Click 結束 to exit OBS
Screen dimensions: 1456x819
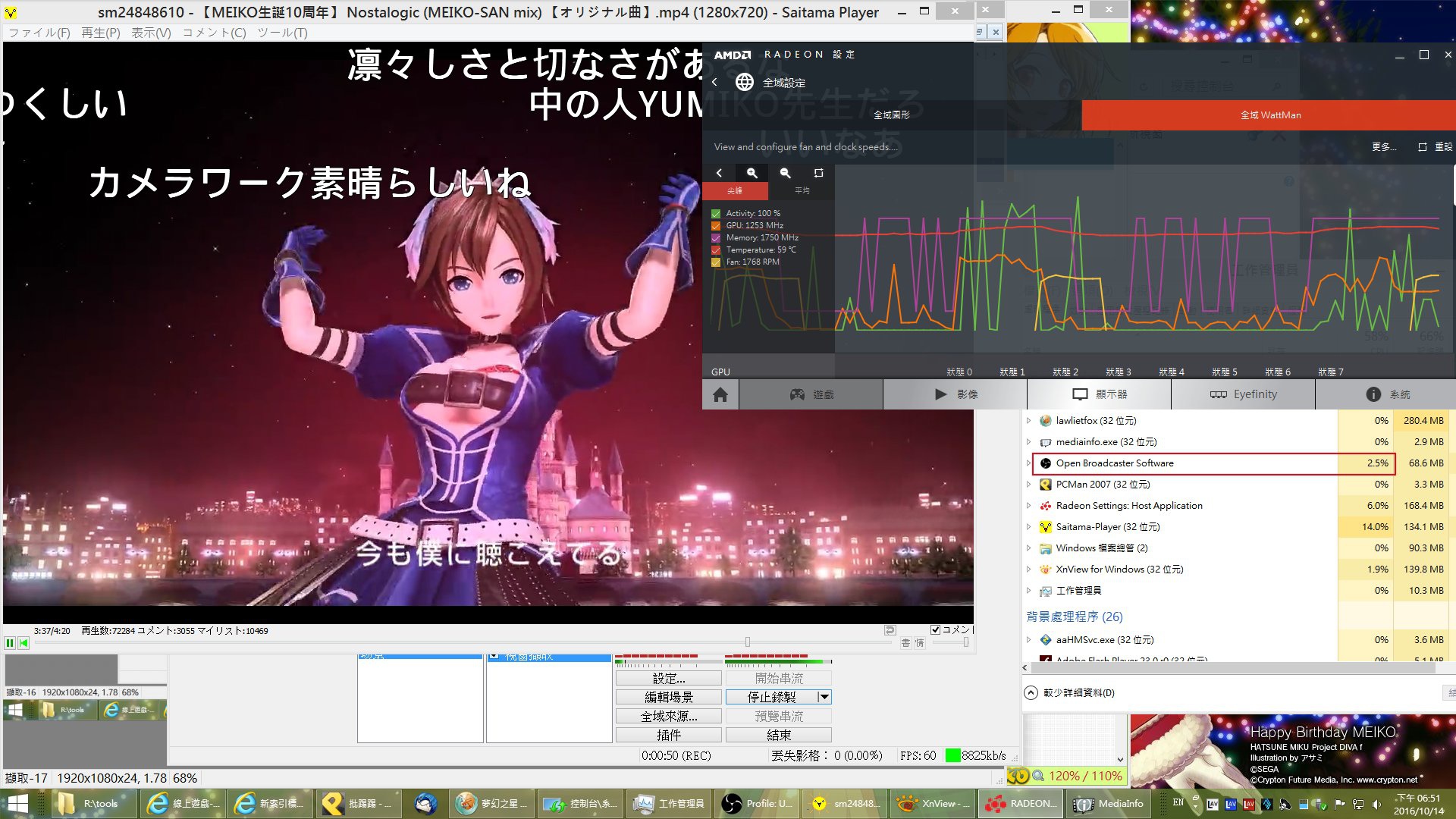click(779, 735)
